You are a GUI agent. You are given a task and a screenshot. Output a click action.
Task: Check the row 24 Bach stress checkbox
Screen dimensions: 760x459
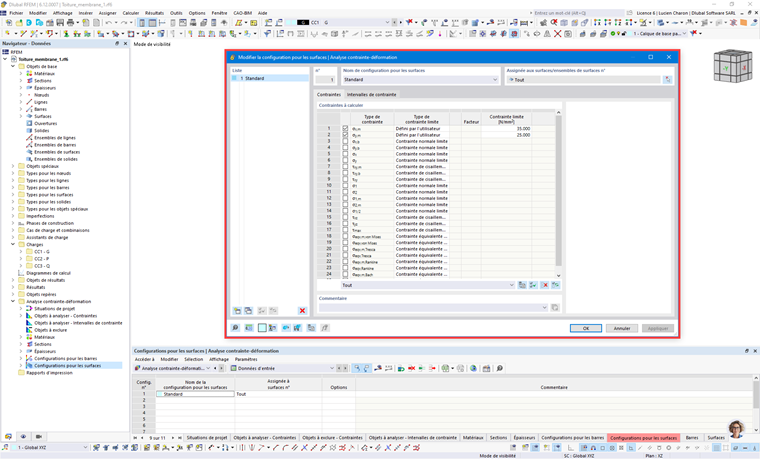click(x=345, y=274)
